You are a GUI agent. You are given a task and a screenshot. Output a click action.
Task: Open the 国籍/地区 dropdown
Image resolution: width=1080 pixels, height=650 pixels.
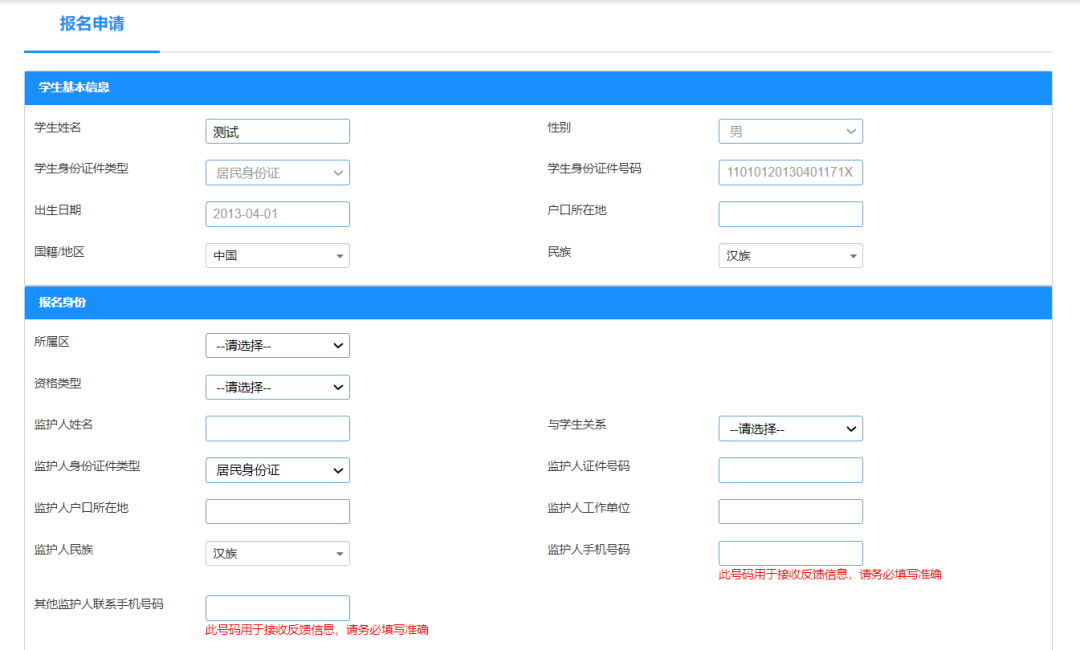coord(277,255)
